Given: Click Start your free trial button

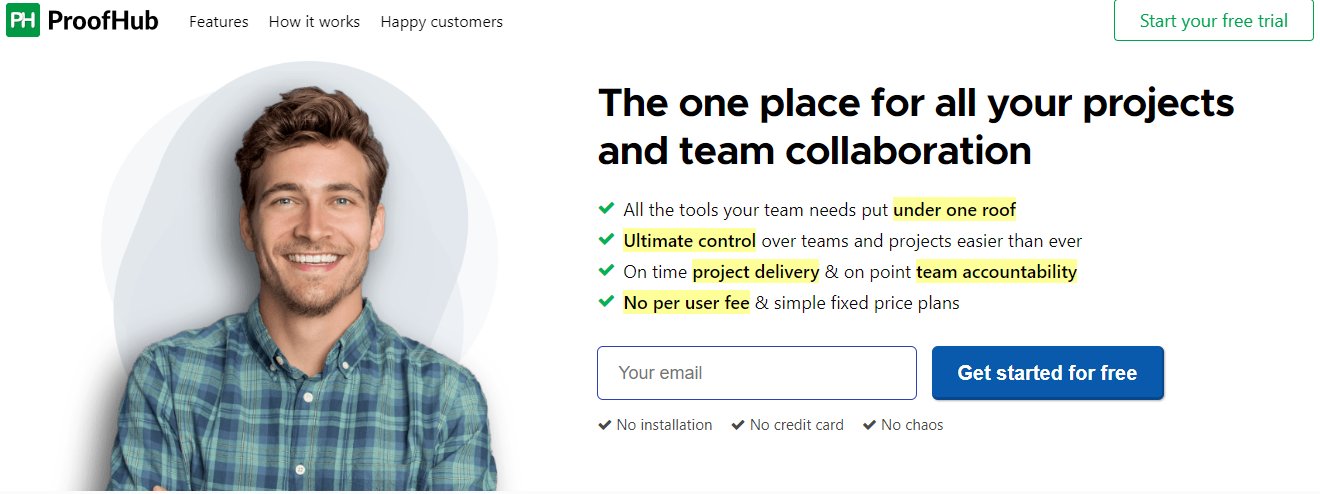Looking at the screenshot, I should coord(1214,20).
